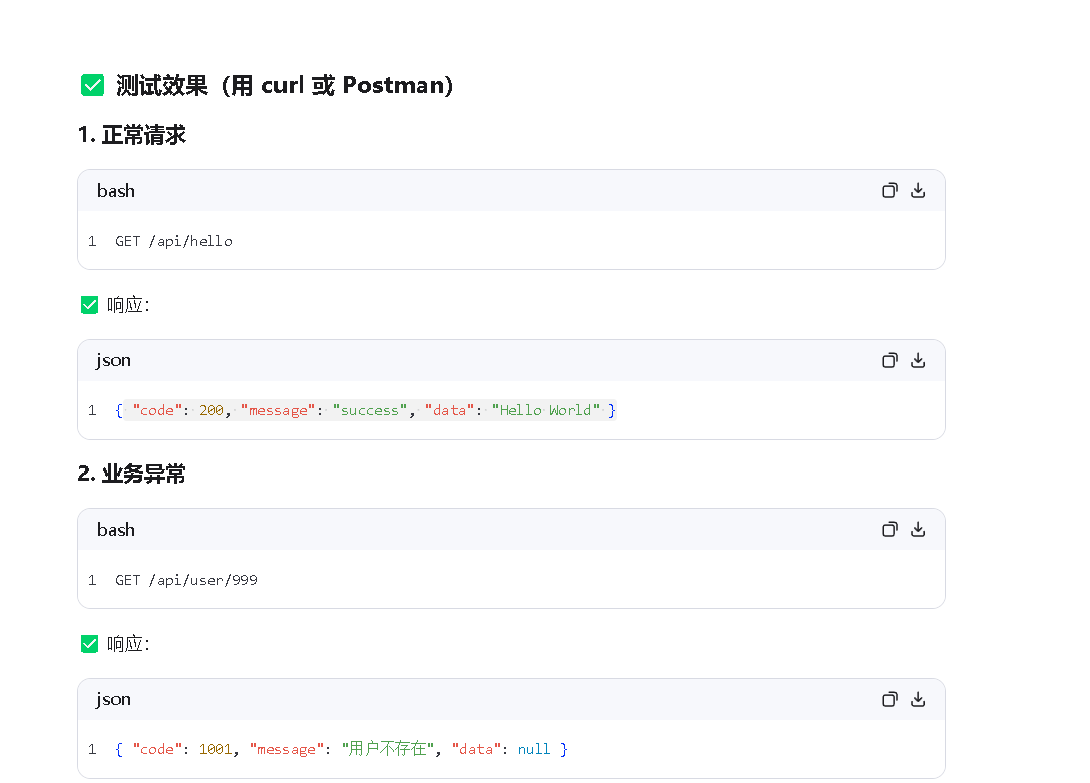The height and width of the screenshot is (783, 1090).
Task: Click the bash label above GET /api/user/999
Action: 116,530
